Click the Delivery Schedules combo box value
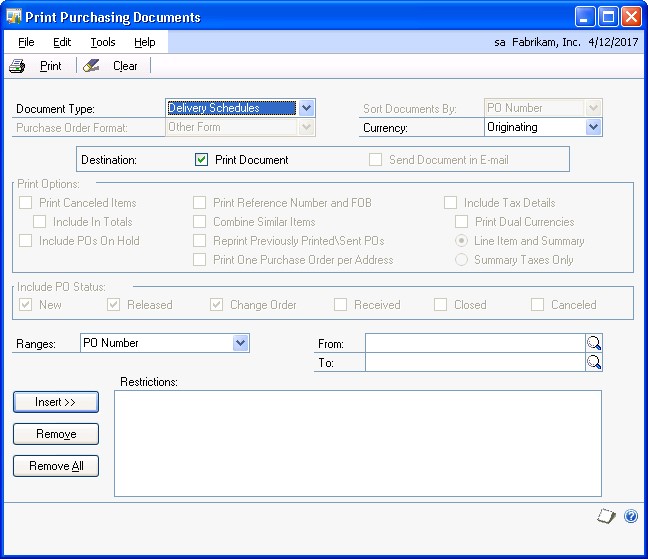 (231, 108)
